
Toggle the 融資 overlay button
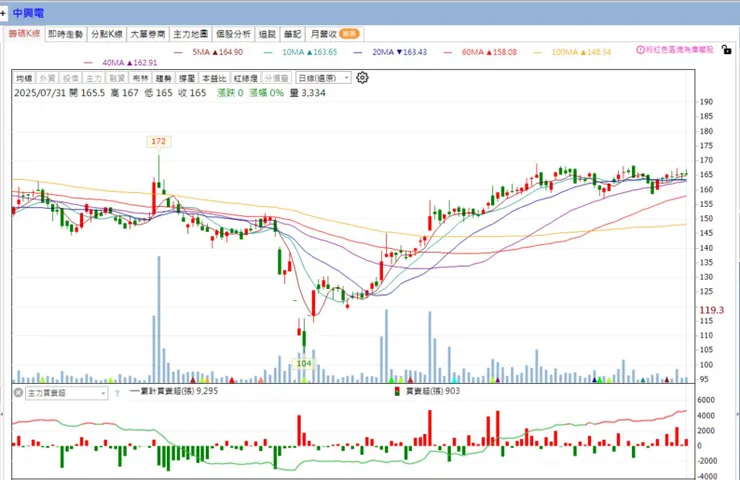click(117, 78)
